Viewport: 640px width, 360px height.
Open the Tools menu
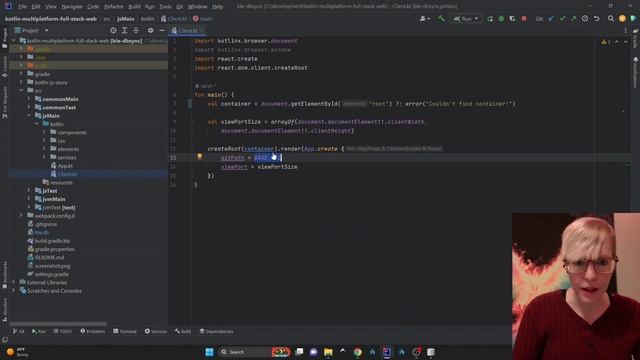click(x=165, y=7)
